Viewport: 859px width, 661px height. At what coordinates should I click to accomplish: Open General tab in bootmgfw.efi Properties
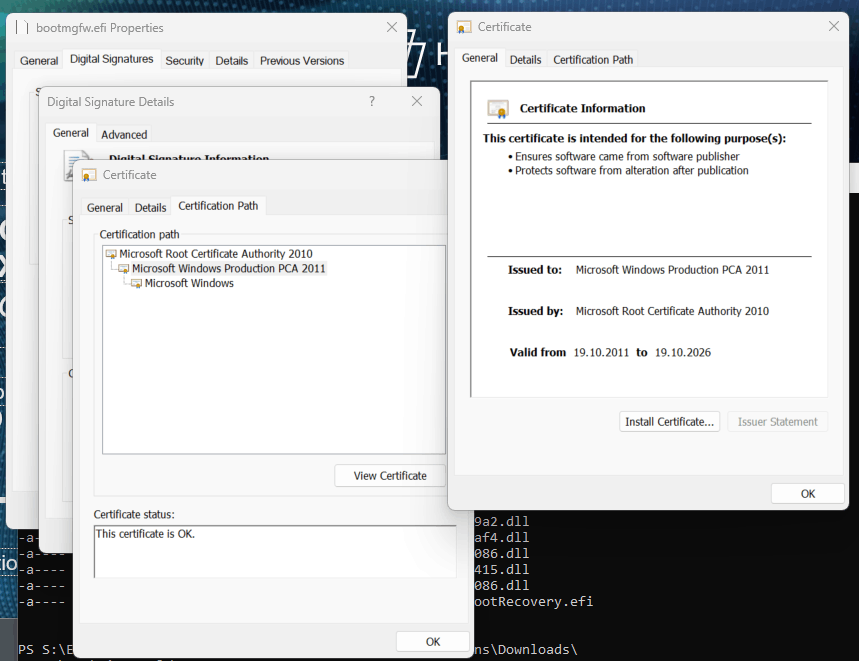[x=39, y=61]
